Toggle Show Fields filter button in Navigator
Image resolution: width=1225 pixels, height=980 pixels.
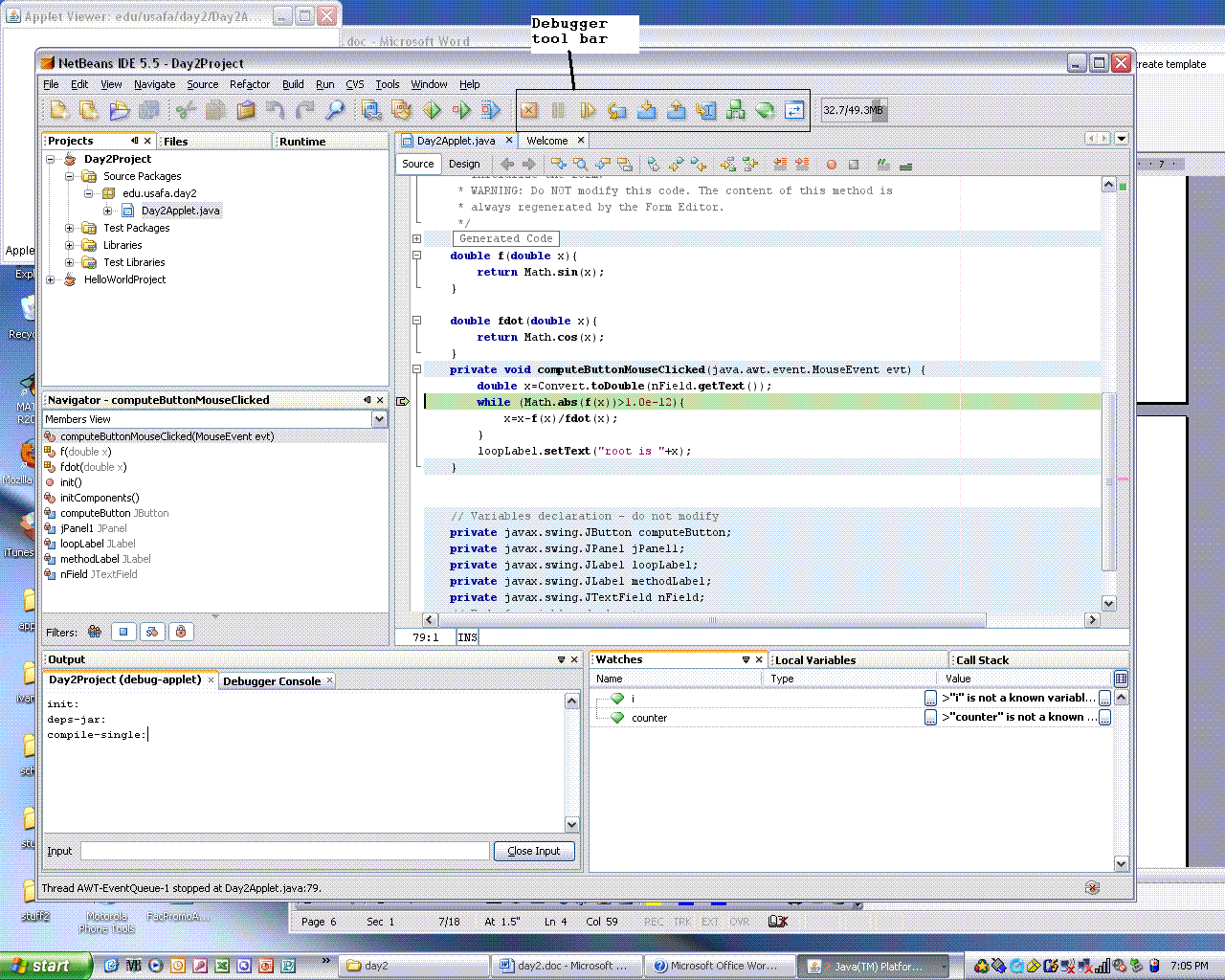click(x=123, y=632)
